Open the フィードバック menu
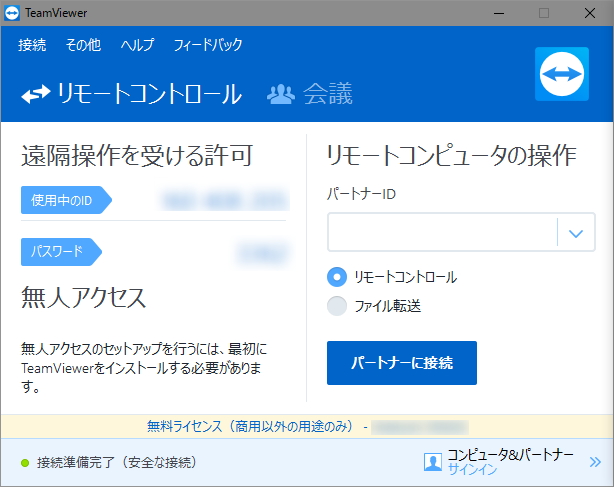 tap(208, 45)
